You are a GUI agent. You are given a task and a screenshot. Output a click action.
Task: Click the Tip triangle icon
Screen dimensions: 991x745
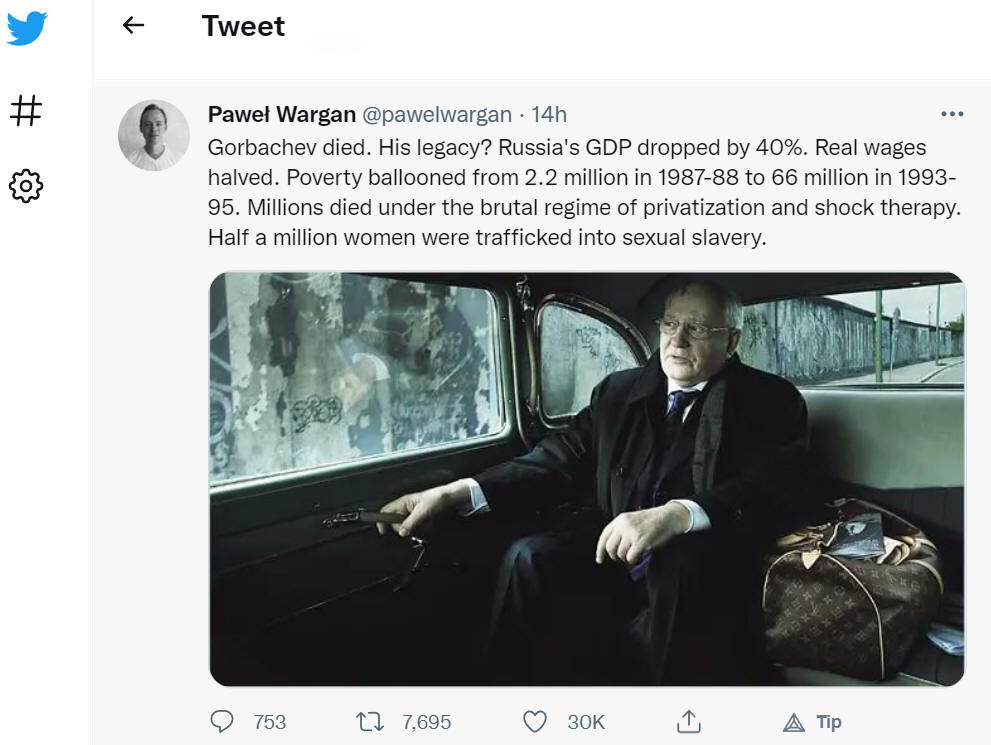coord(794,722)
